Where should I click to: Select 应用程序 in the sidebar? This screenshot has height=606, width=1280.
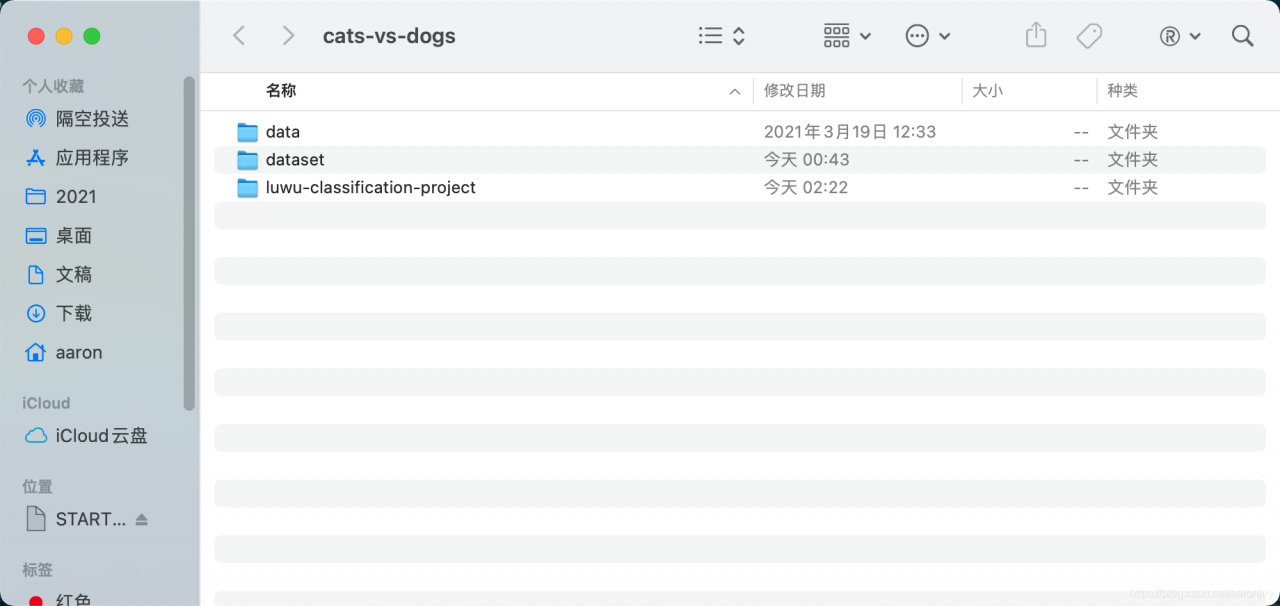click(92, 158)
